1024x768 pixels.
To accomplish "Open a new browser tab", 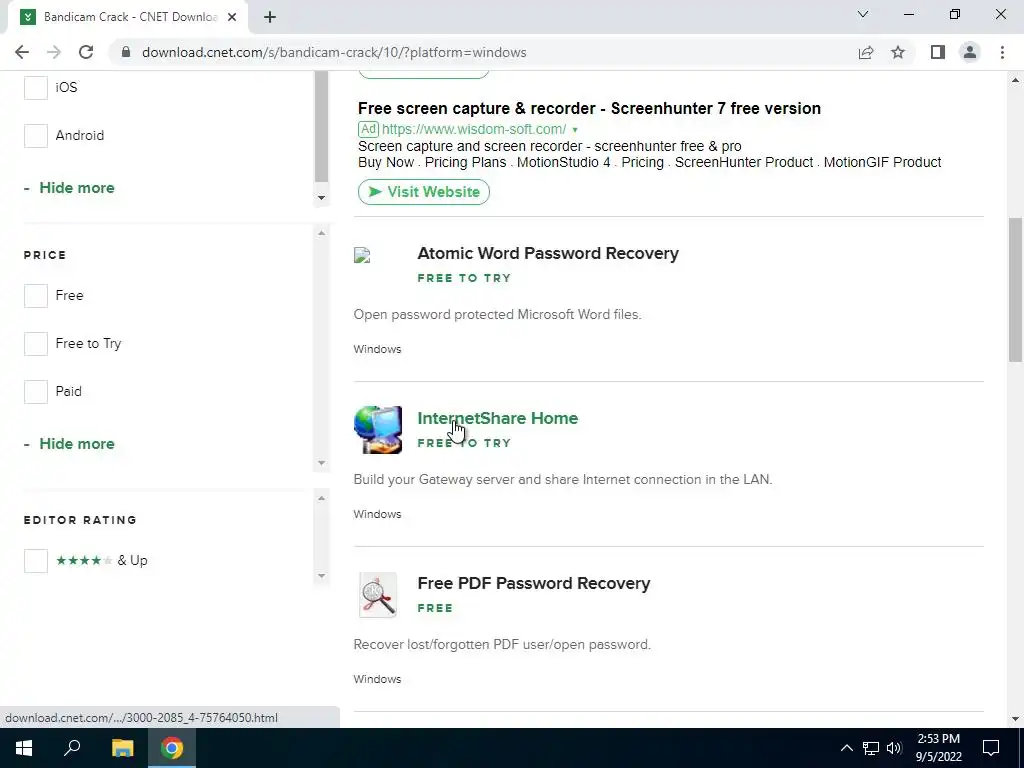I will point(270,17).
